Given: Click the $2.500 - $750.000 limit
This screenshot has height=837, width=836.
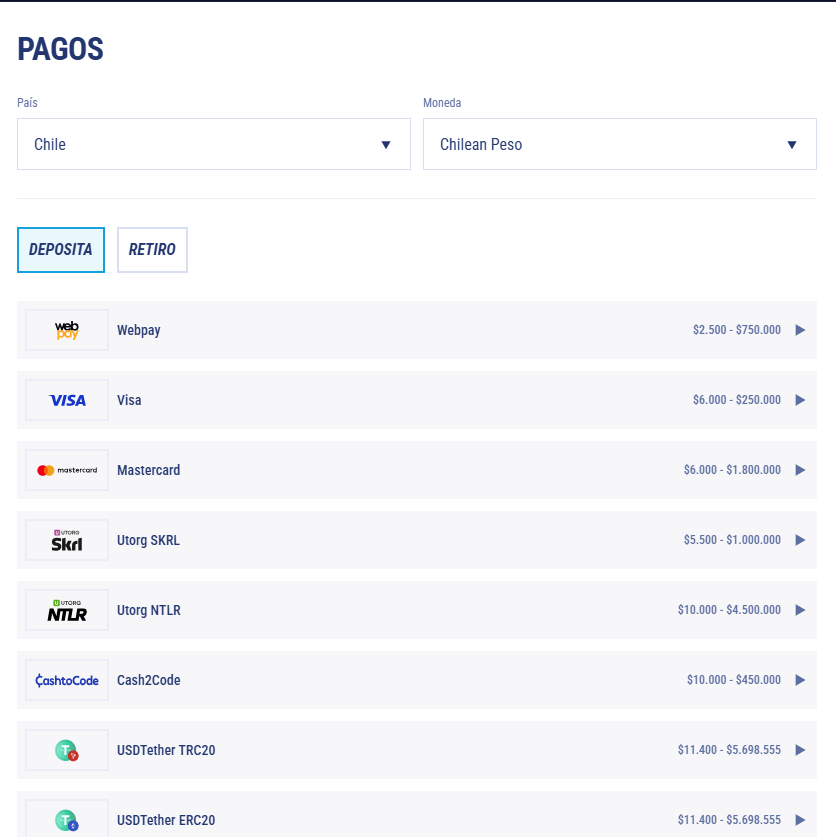Looking at the screenshot, I should (x=737, y=330).
